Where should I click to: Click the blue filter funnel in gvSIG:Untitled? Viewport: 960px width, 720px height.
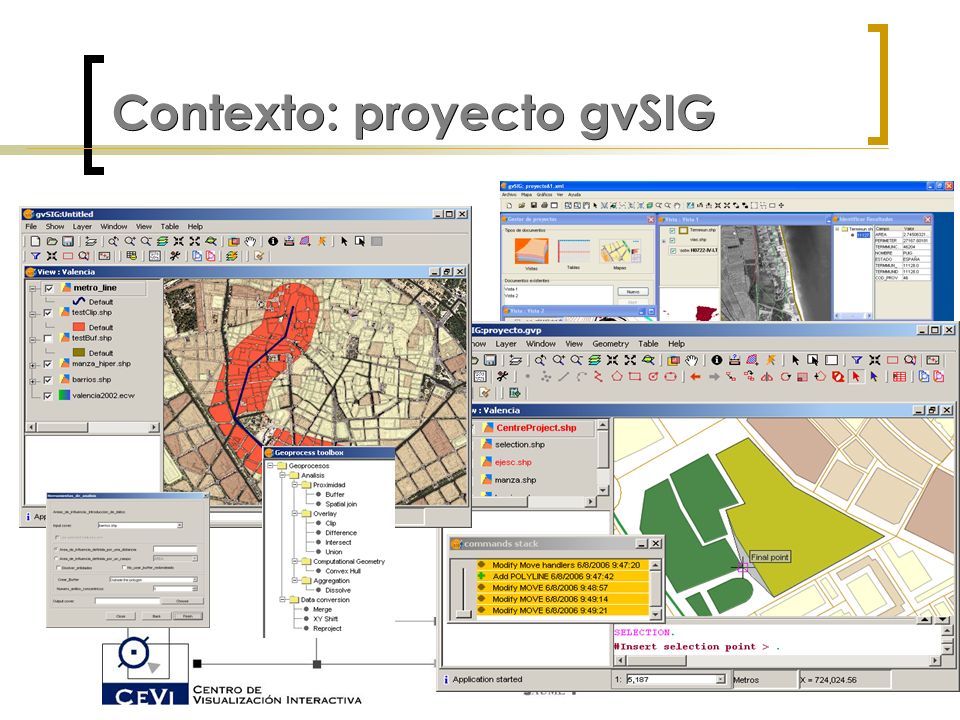coord(36,256)
